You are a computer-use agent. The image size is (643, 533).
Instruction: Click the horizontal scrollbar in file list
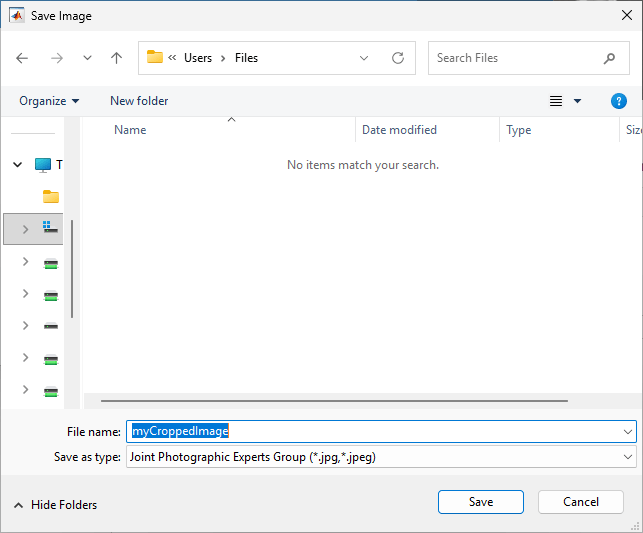[330, 401]
